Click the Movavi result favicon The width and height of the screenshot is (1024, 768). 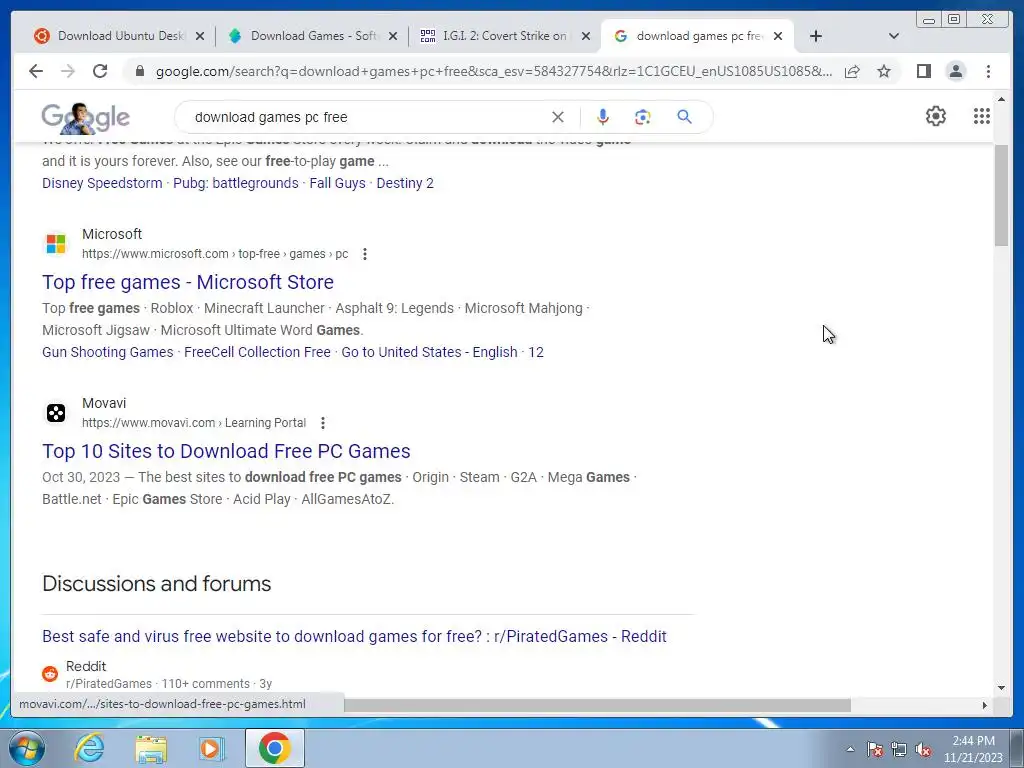point(56,413)
